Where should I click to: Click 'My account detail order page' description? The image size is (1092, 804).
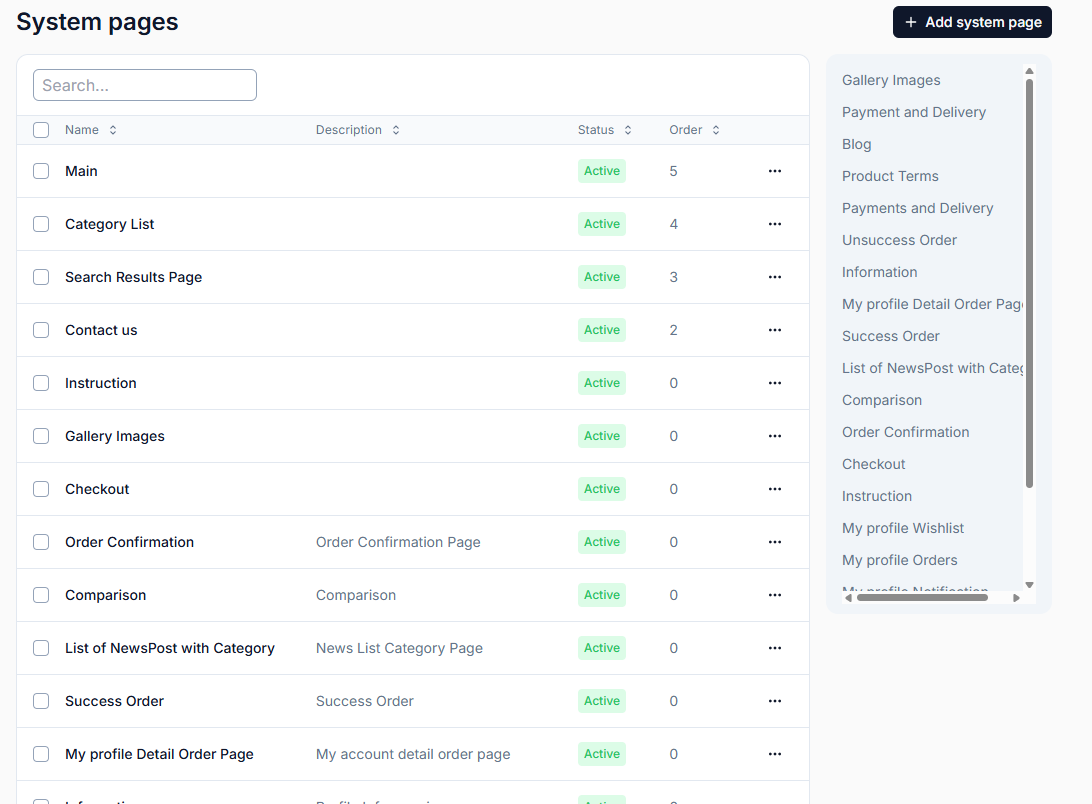(413, 753)
